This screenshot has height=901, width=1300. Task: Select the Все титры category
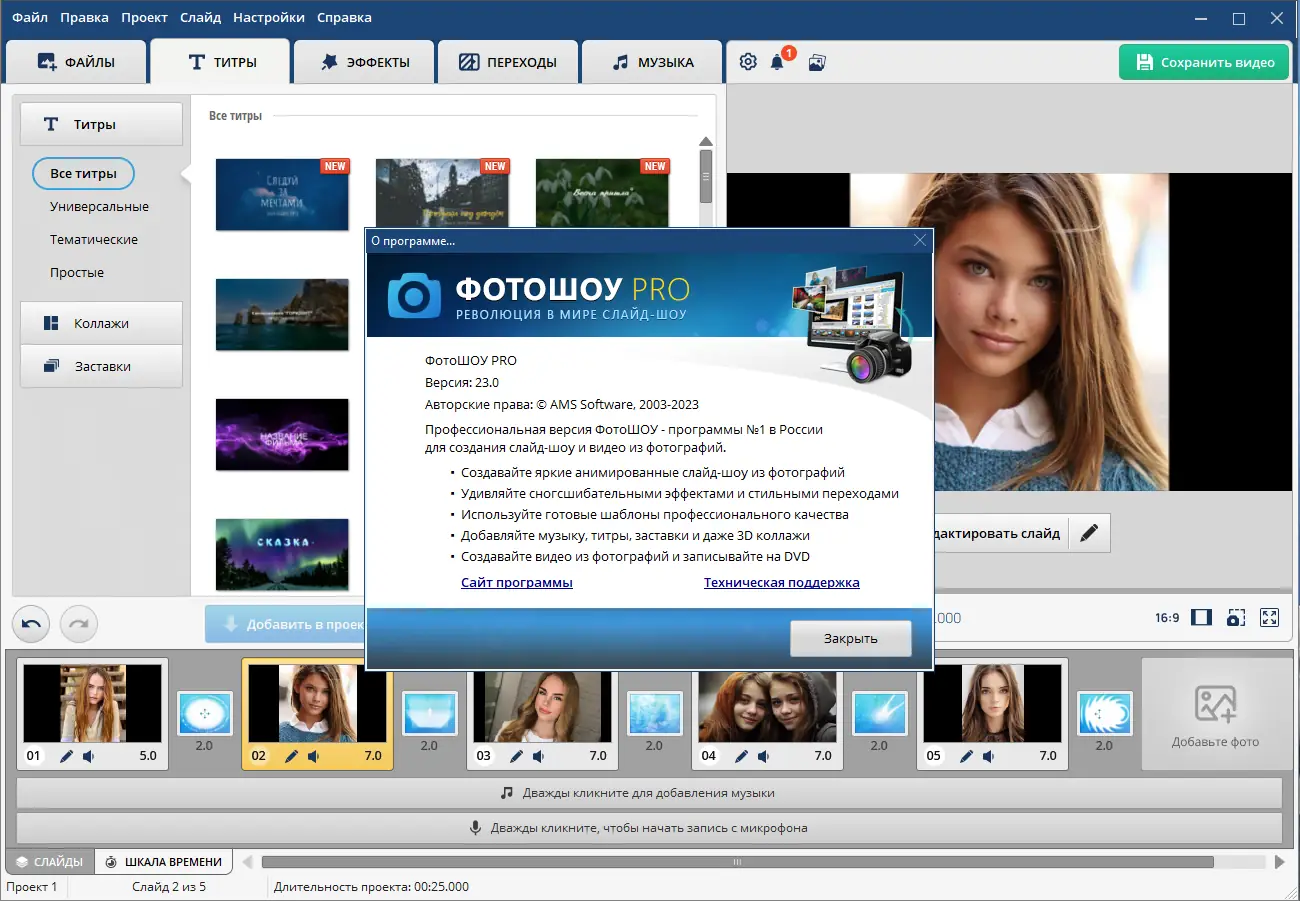pyautogui.click(x=84, y=173)
